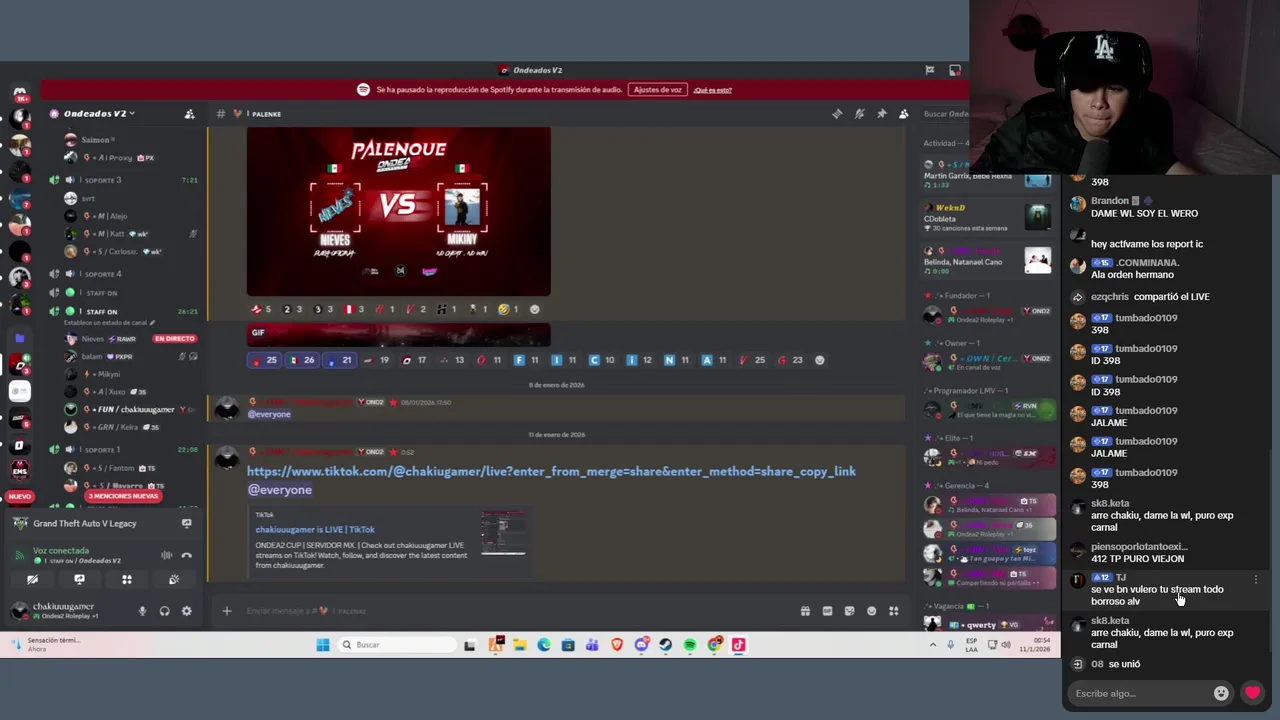Open the gift icon in message bar
Image resolution: width=1280 pixels, height=720 pixels.
pyautogui.click(x=805, y=611)
